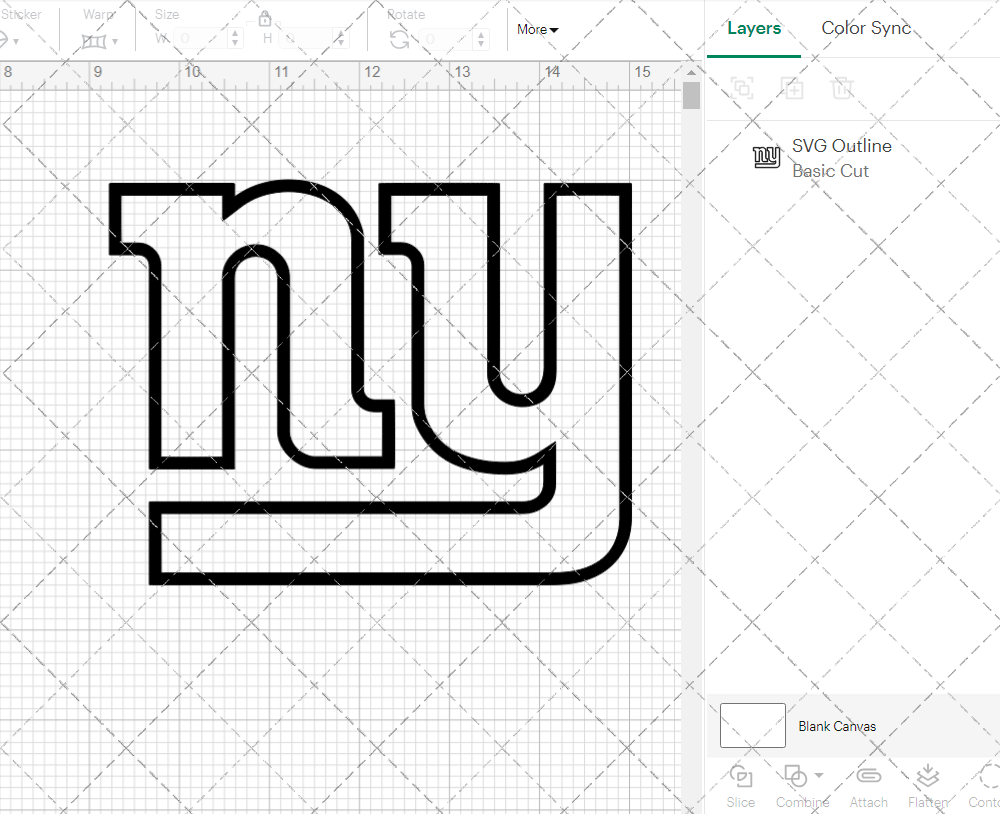Click the layer thumbnail of the NY logo
This screenshot has width=1000, height=814.
pos(766,157)
